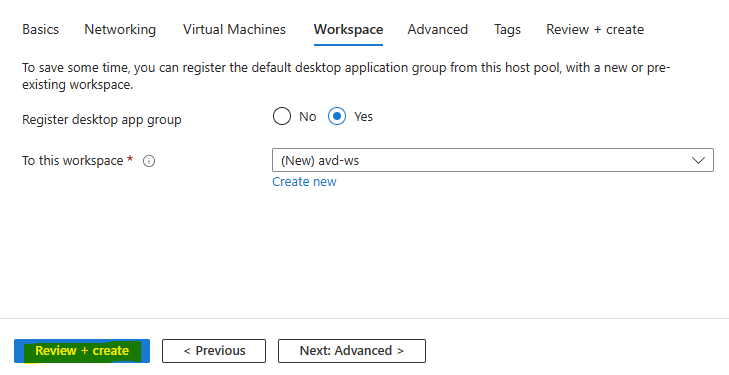Go to the Virtual Machines tab
The image size is (729, 375).
click(234, 29)
